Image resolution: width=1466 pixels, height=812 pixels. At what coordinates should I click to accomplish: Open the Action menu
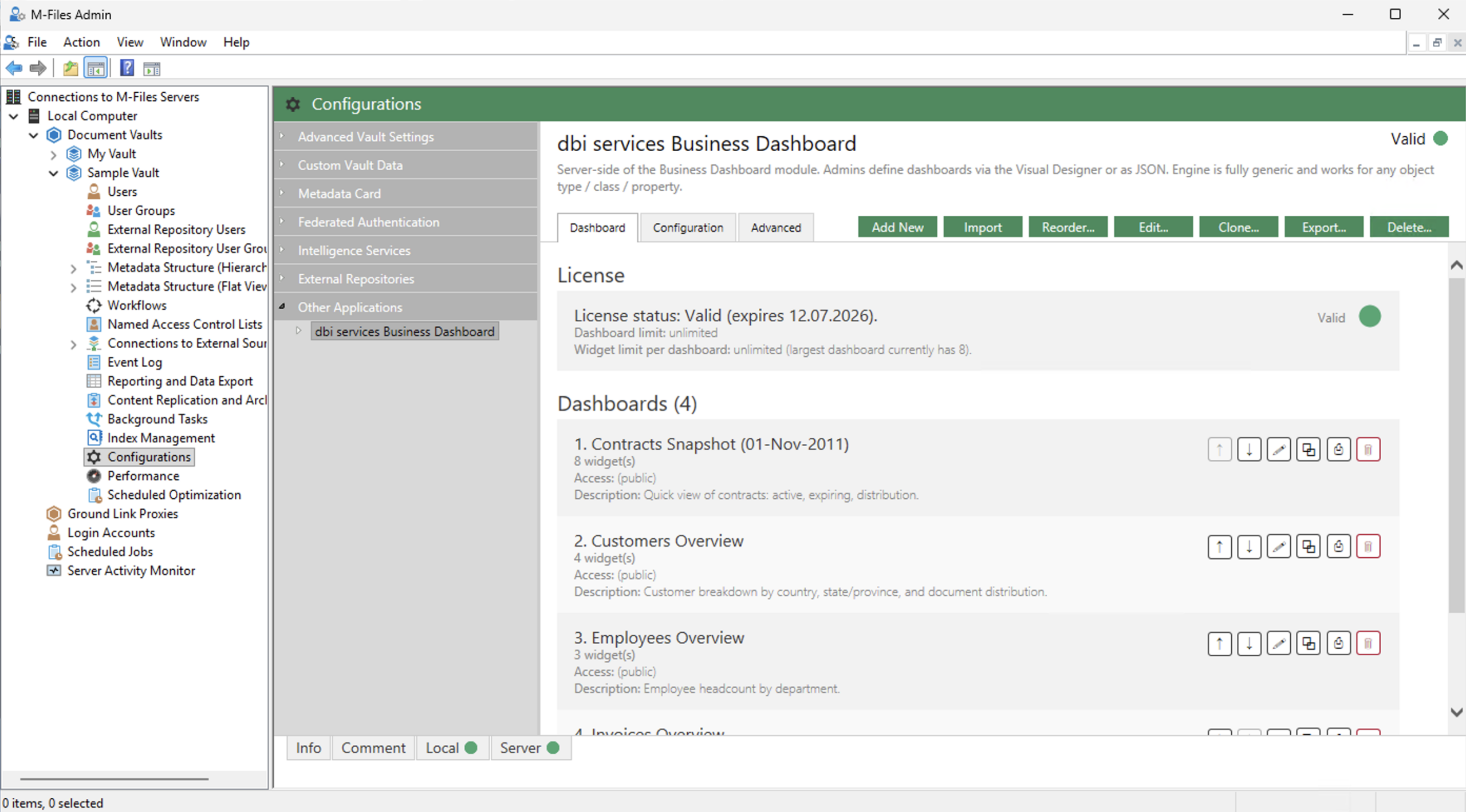point(81,42)
